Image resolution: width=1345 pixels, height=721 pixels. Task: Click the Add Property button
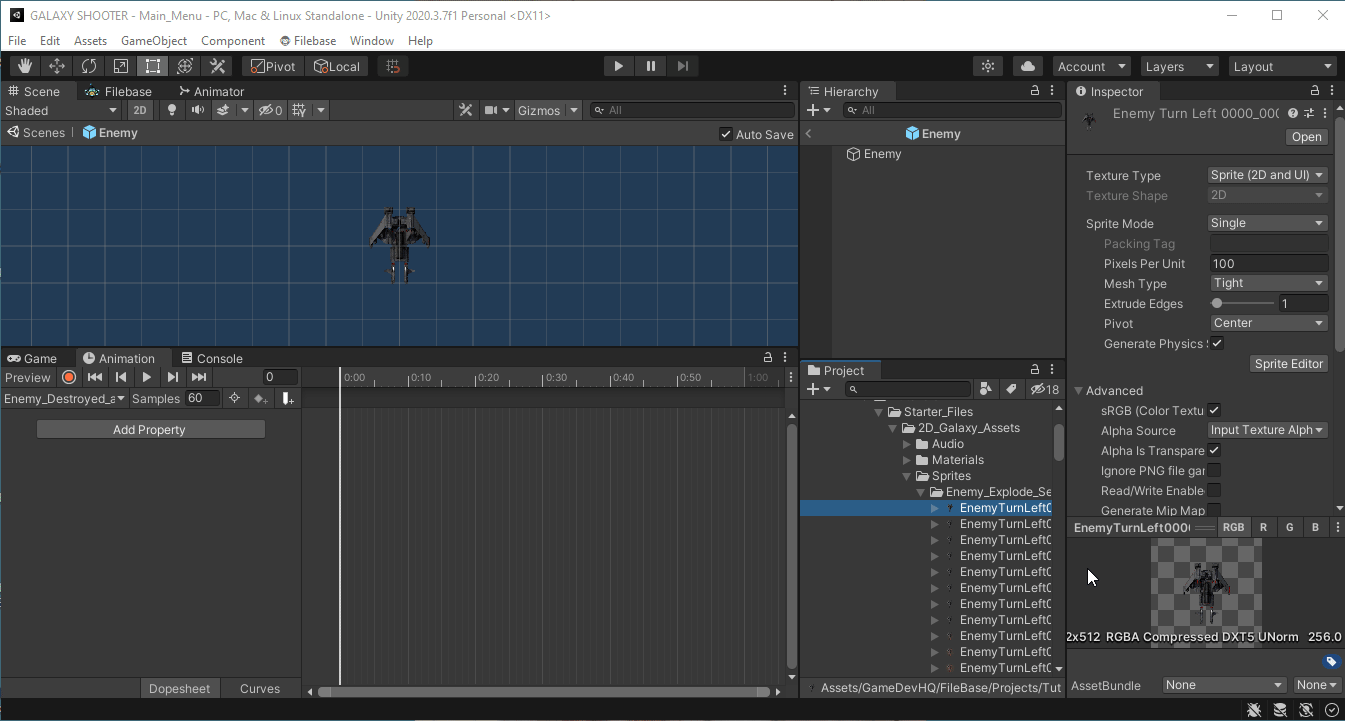(x=150, y=430)
